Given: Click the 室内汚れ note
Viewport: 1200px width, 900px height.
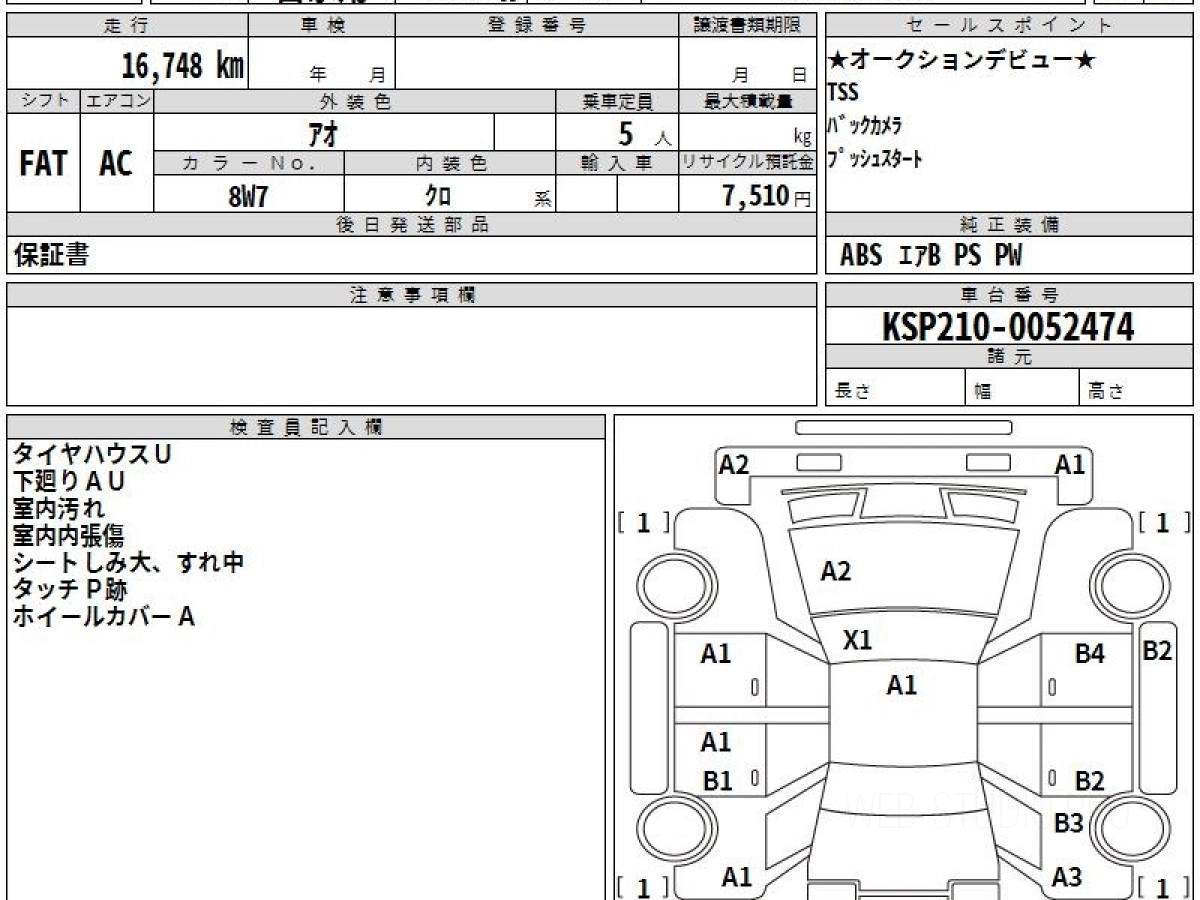Looking at the screenshot, I should (x=59, y=508).
